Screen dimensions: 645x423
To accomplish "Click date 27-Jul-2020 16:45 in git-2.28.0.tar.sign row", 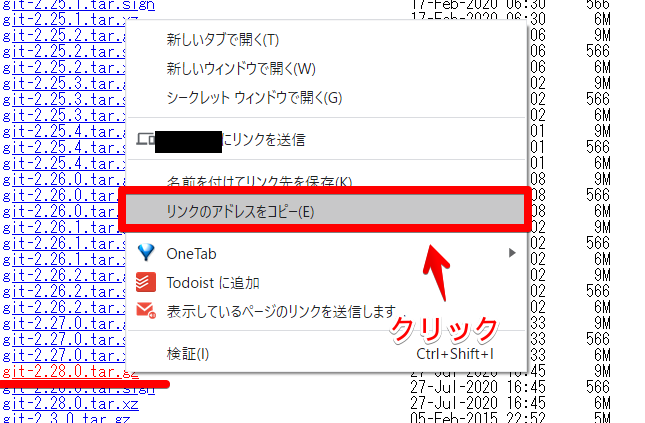I will coord(478,387).
